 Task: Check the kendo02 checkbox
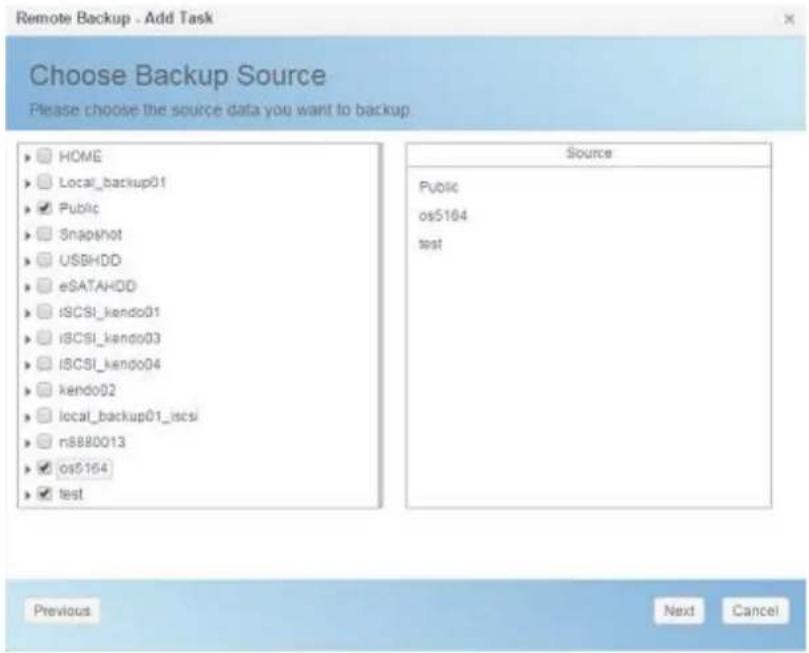tap(45, 389)
